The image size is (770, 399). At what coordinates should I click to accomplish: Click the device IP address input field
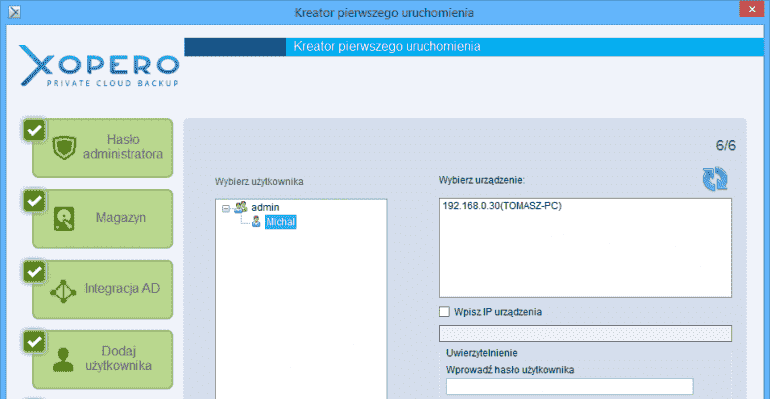tap(585, 333)
